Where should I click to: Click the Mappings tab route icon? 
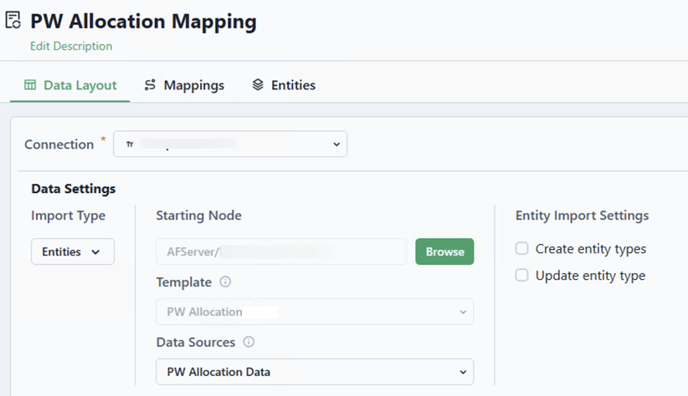(150, 85)
